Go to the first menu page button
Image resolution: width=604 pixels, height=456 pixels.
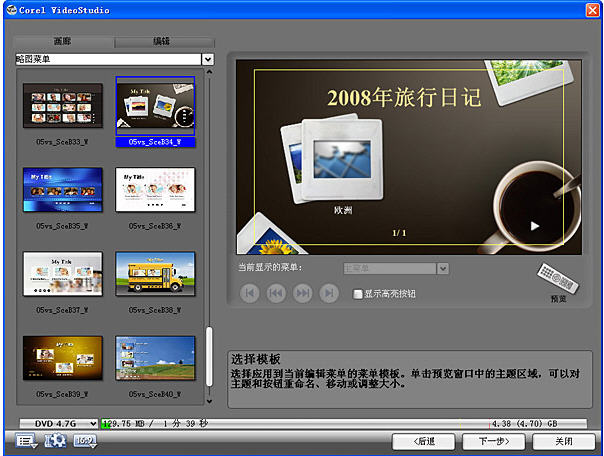[249, 293]
